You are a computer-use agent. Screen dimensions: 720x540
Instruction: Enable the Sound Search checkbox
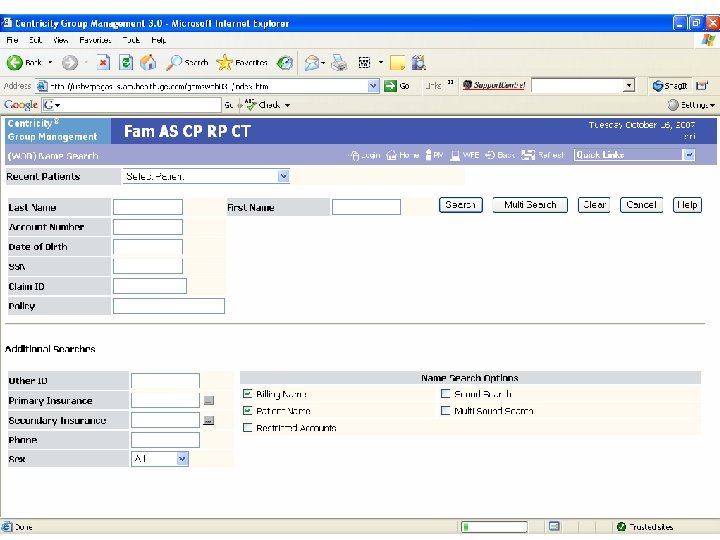445,394
